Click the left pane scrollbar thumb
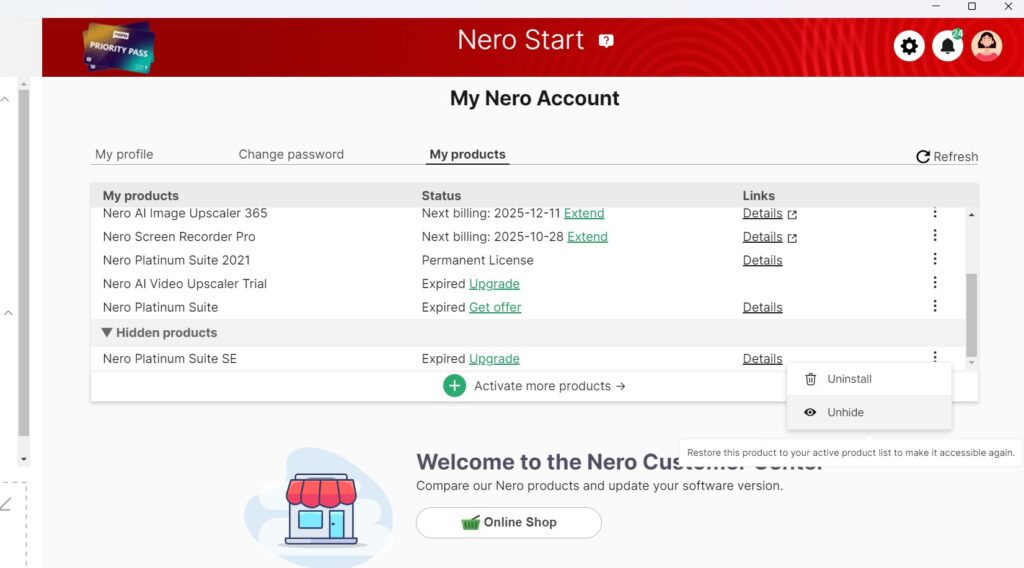 24,262
